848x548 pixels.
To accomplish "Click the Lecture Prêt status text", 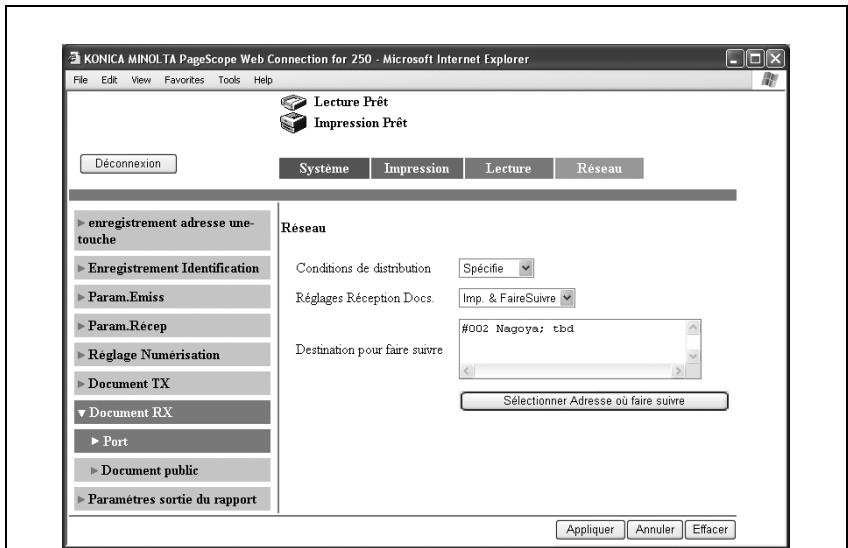I will [x=351, y=102].
